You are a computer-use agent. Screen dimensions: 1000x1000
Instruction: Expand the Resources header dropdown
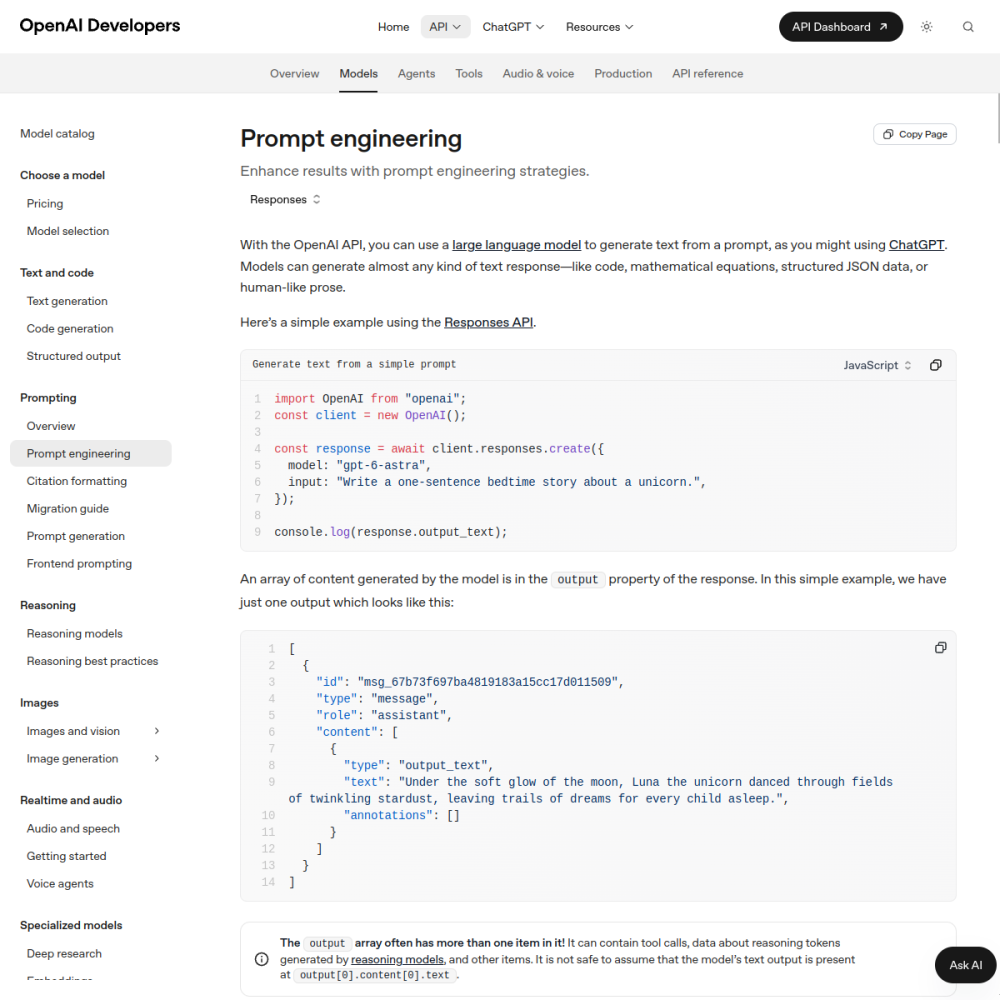pyautogui.click(x=599, y=27)
